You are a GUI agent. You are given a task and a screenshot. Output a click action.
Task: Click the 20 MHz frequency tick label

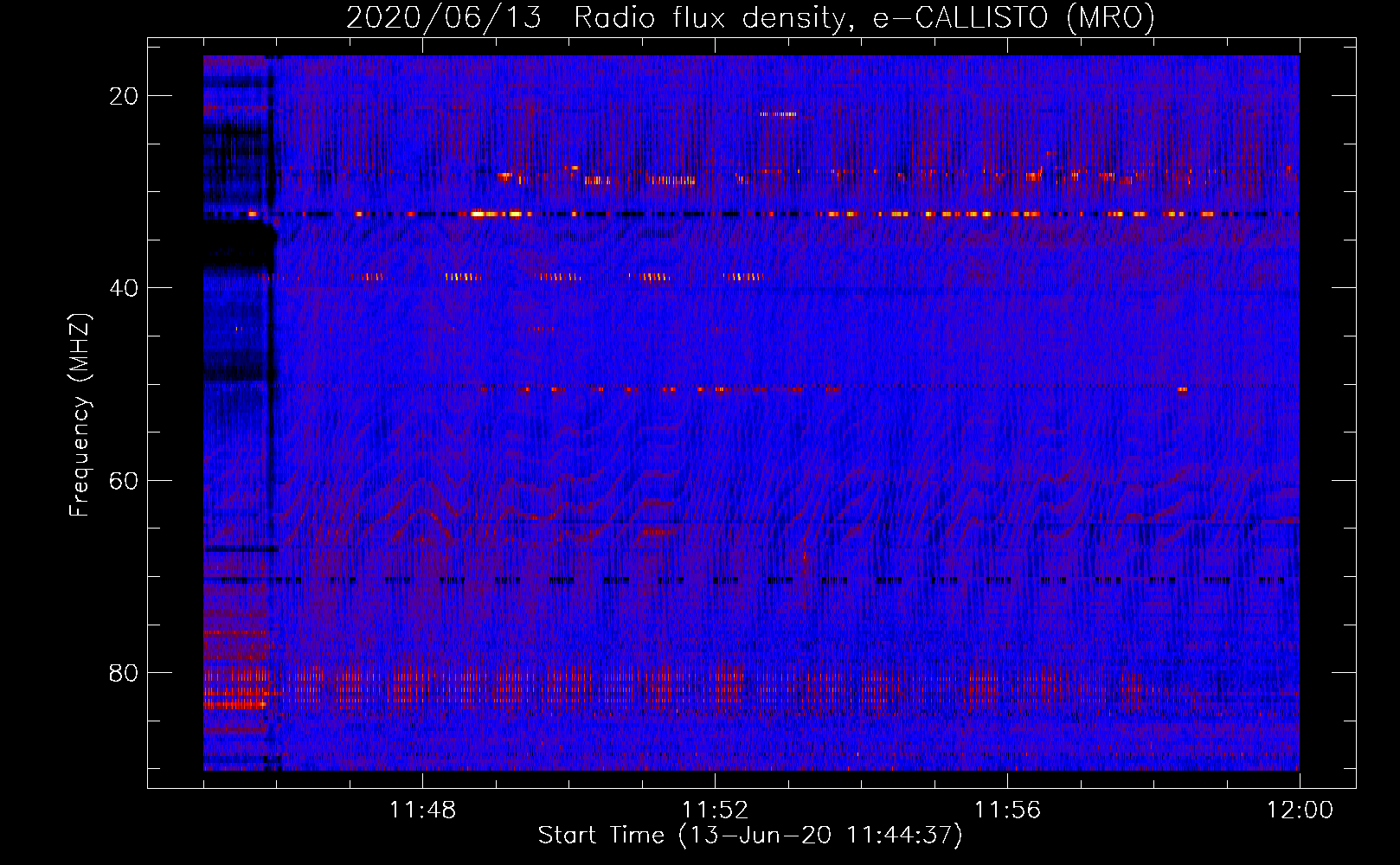124,96
